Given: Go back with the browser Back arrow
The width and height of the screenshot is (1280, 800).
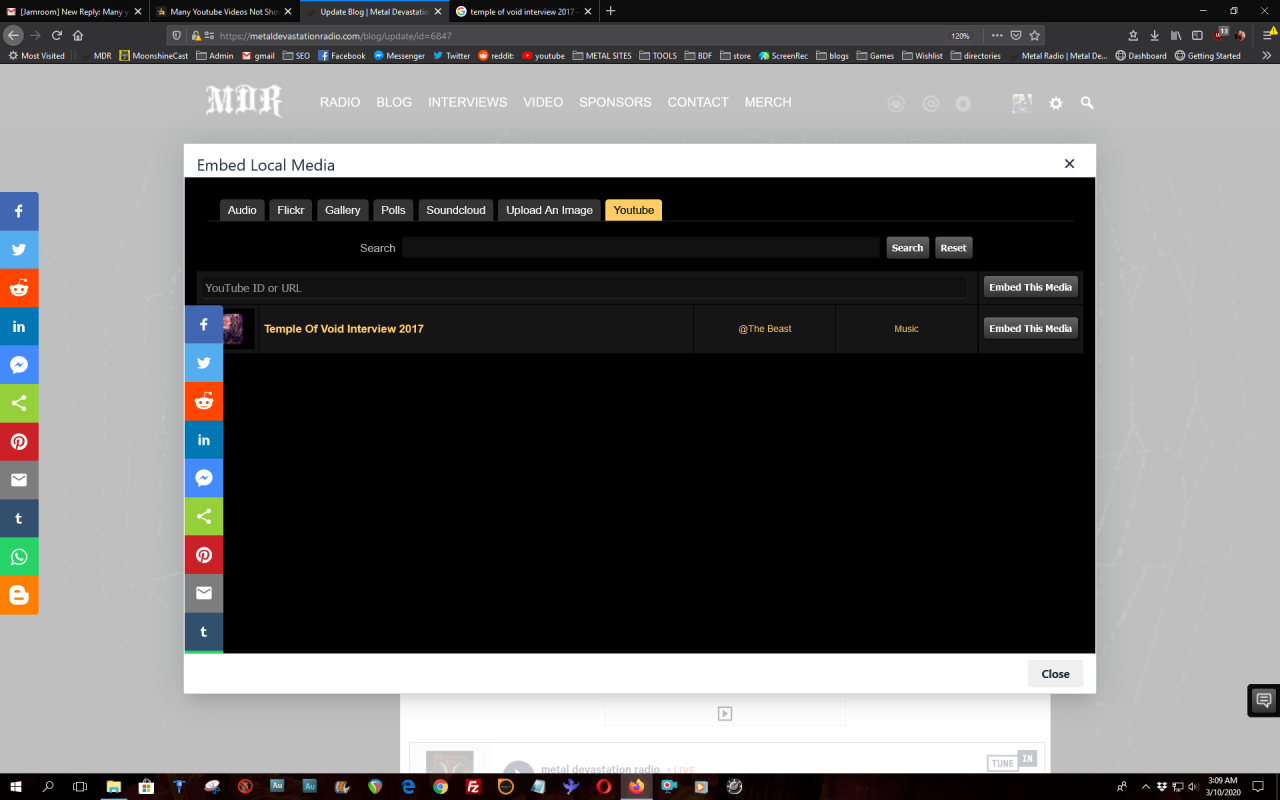Looking at the screenshot, I should tap(14, 35).
